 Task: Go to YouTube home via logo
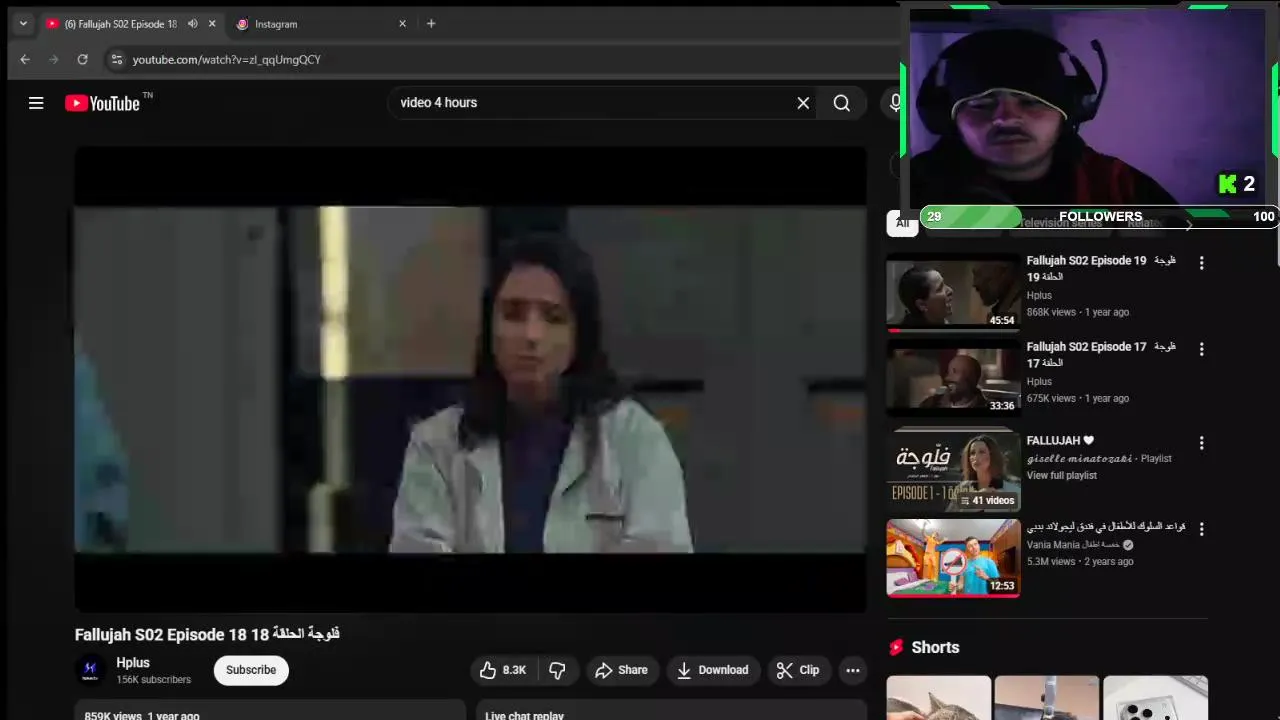click(x=102, y=103)
